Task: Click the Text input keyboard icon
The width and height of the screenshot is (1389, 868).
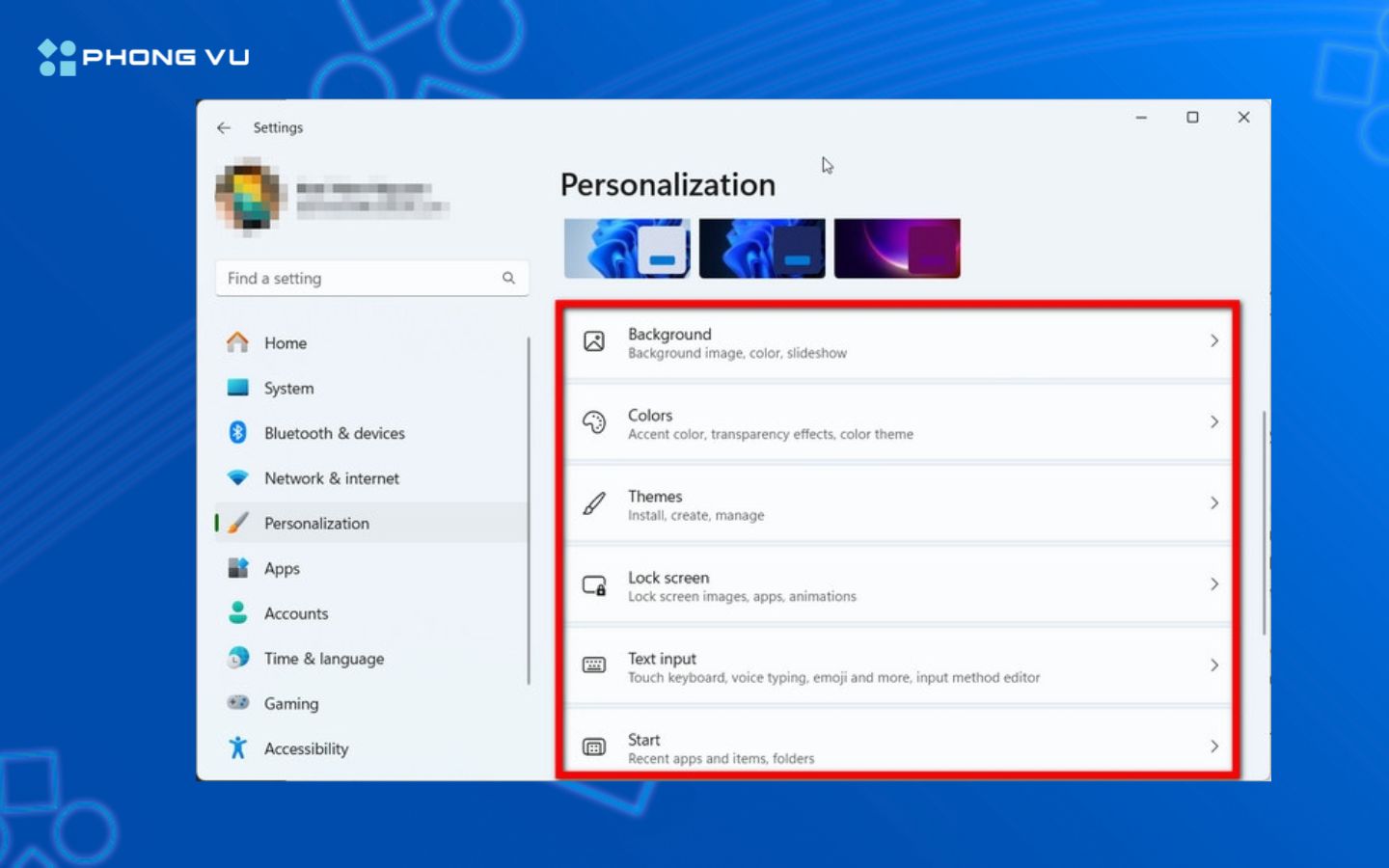Action: tap(594, 666)
